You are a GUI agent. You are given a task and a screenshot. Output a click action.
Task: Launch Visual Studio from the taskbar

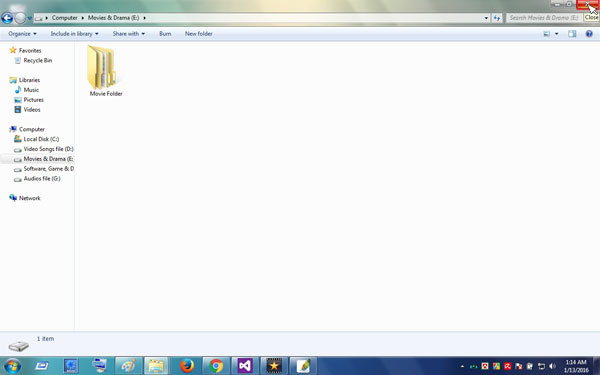[x=245, y=366]
